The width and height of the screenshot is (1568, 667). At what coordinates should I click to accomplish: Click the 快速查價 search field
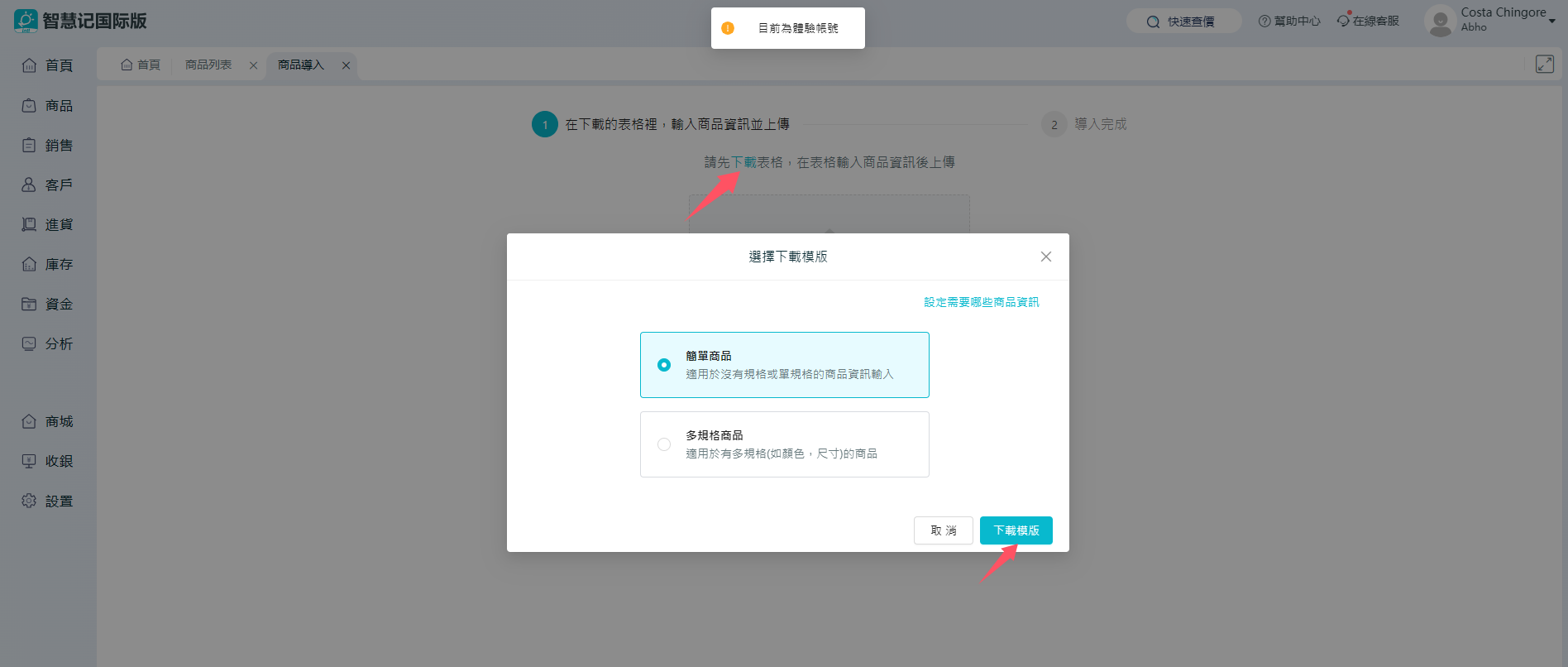click(x=1183, y=22)
